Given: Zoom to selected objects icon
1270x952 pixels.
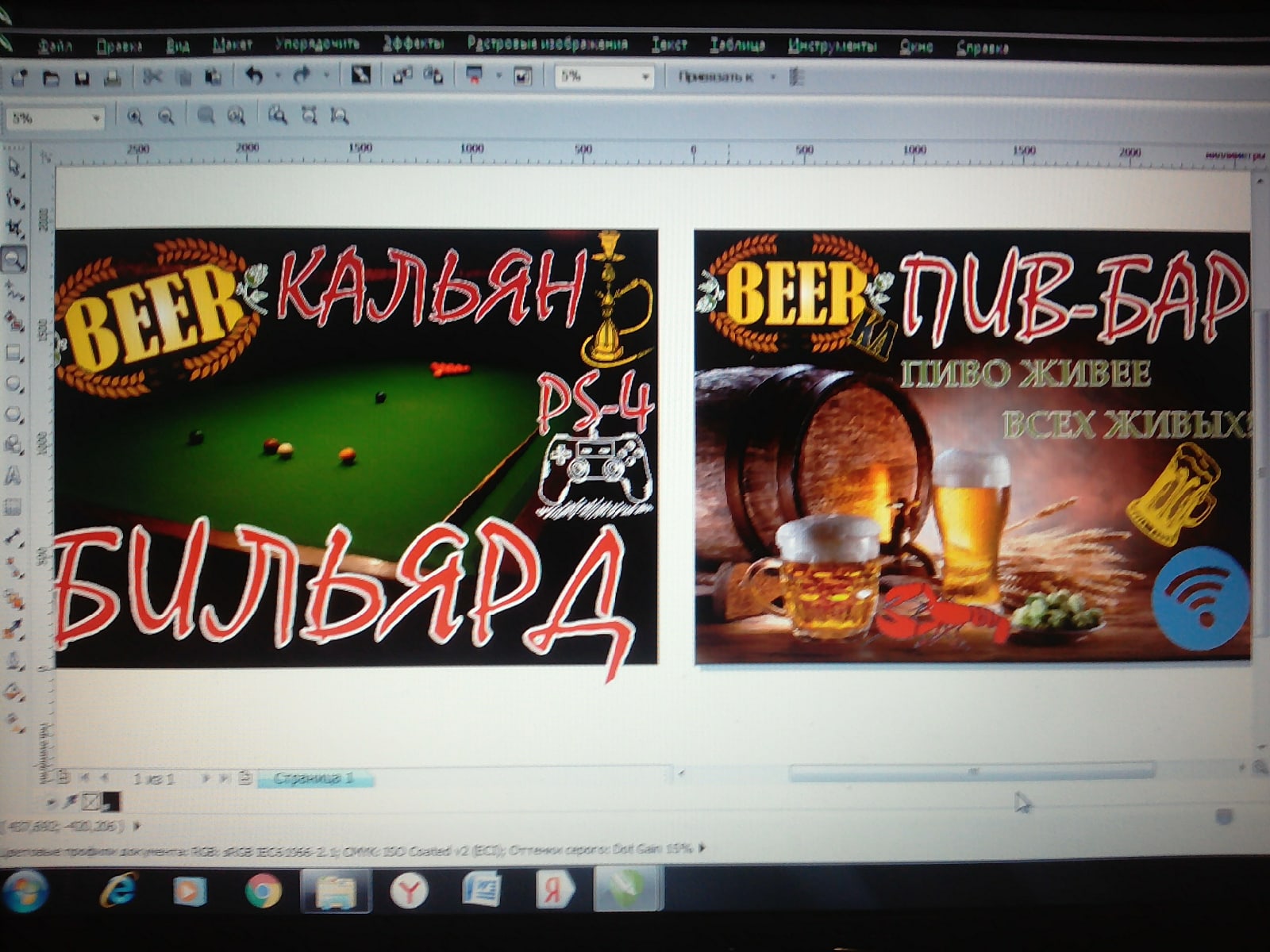Looking at the screenshot, I should point(206,117).
